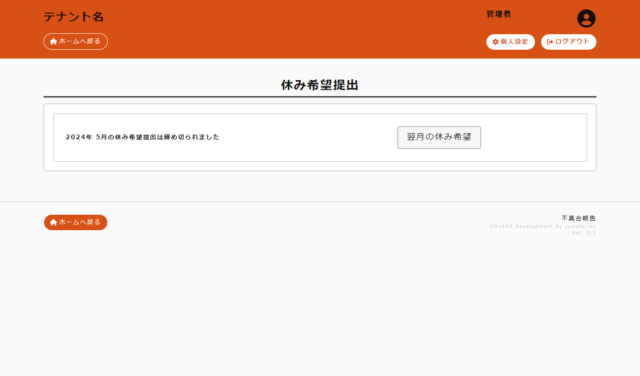The width and height of the screenshot is (640, 376).
Task: Click the 休み希望提出 page heading
Action: coord(320,85)
